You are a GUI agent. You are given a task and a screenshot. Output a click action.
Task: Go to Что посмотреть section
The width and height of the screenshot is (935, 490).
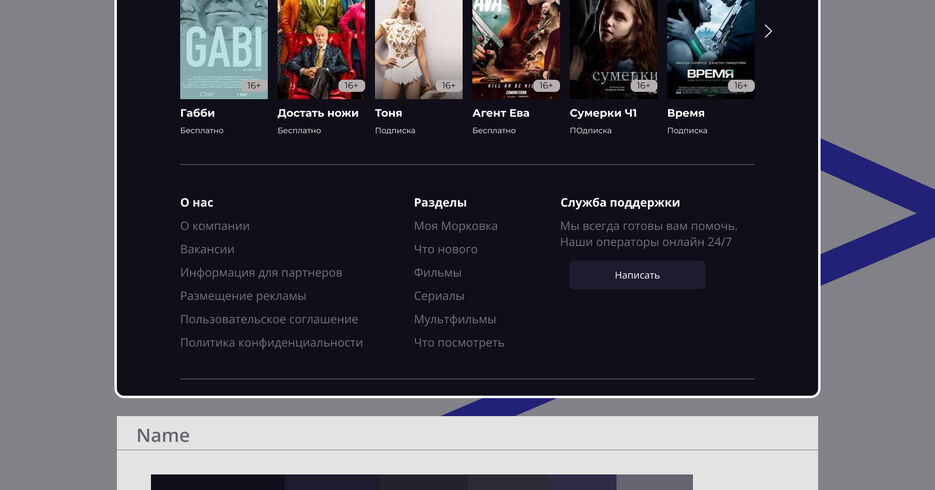(x=459, y=342)
